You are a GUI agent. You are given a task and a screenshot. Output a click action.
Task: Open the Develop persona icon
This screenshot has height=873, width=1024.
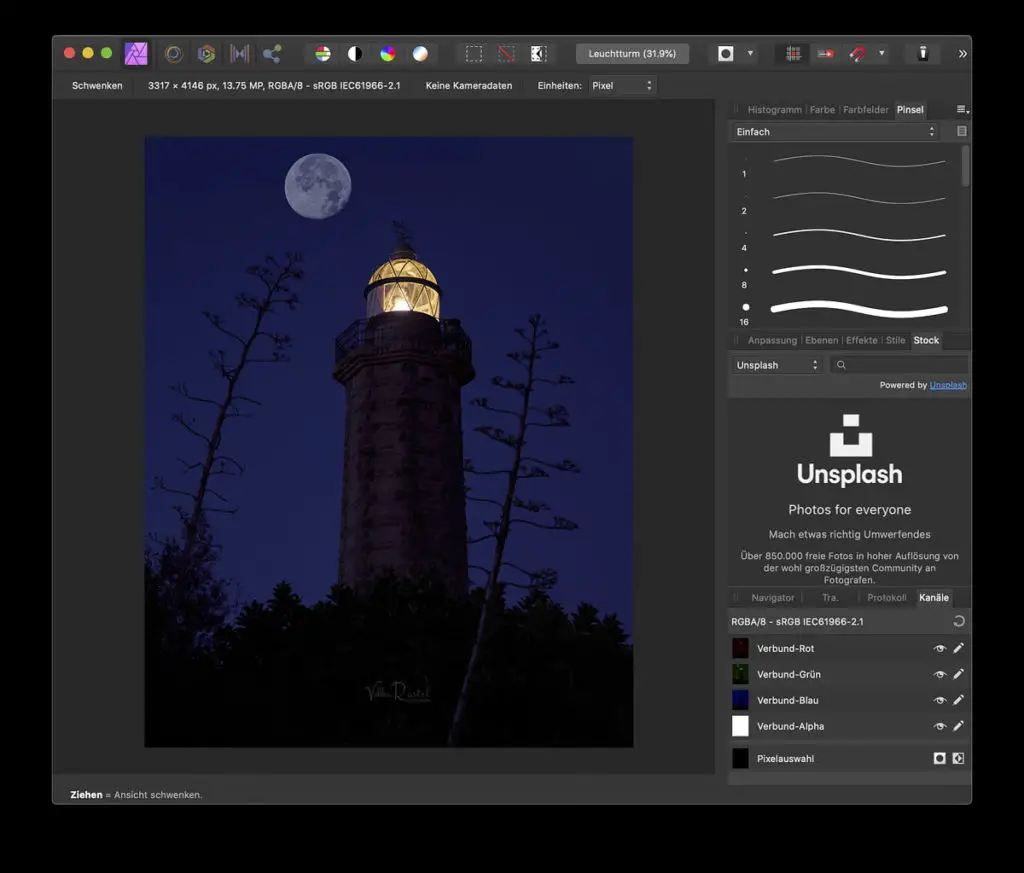(206, 54)
